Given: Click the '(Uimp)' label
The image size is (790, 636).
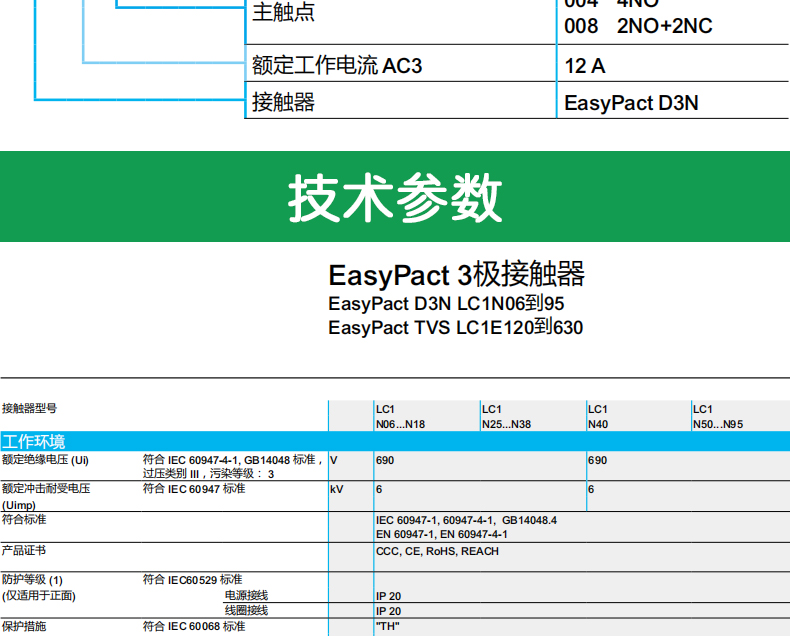Looking at the screenshot, I should click(x=19, y=505).
